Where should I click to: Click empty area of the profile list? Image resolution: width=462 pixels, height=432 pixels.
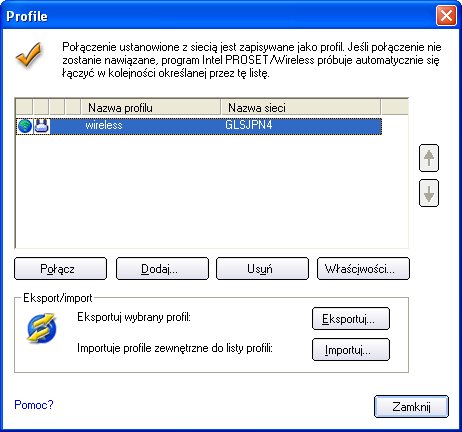click(x=212, y=192)
